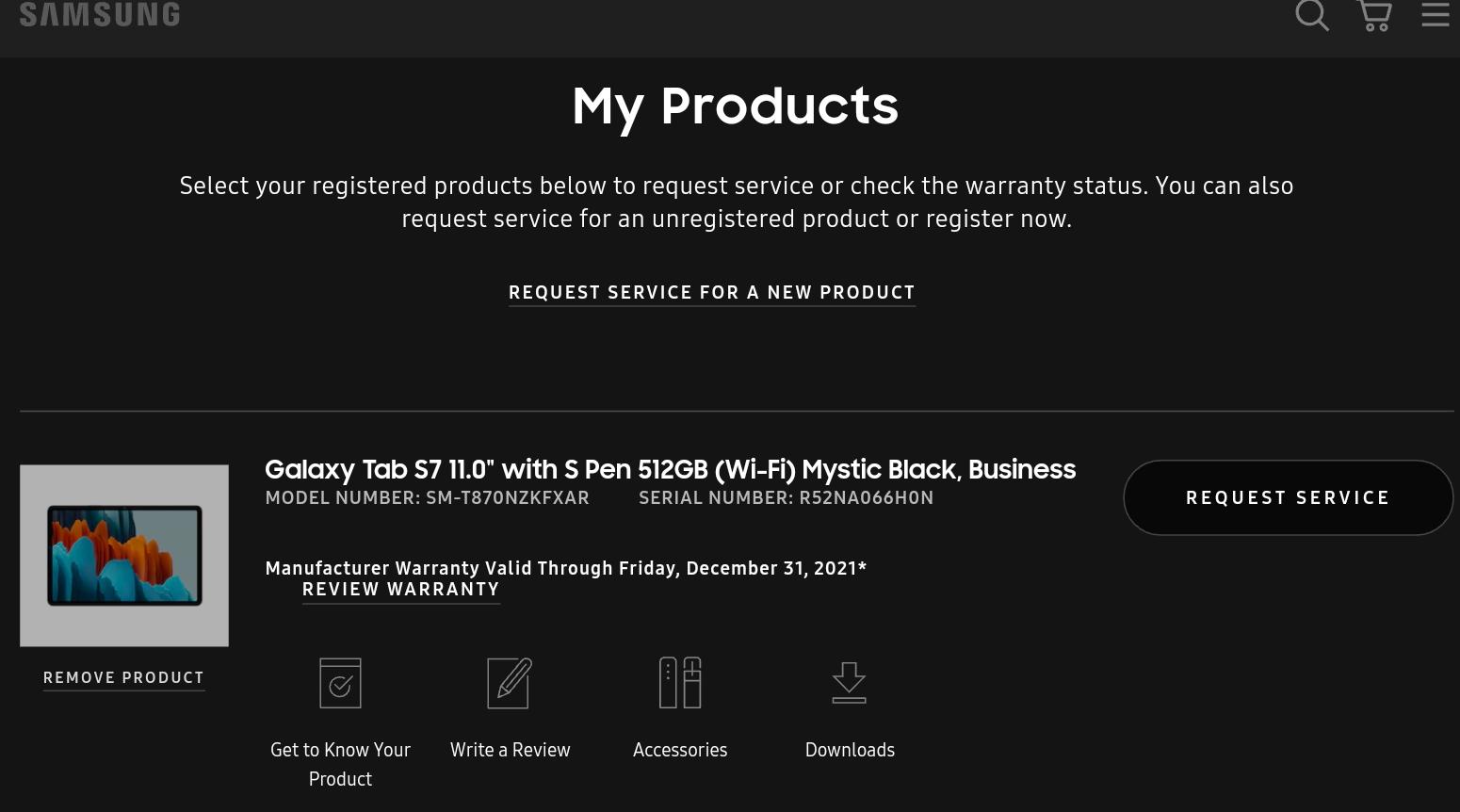Click the Write a Review pencil icon
1460x812 pixels.
click(510, 683)
